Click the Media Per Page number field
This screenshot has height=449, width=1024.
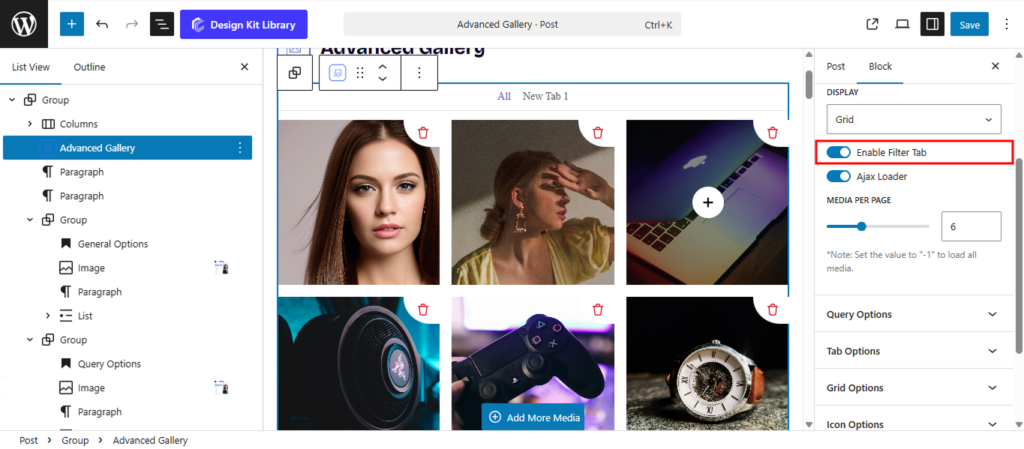970,227
